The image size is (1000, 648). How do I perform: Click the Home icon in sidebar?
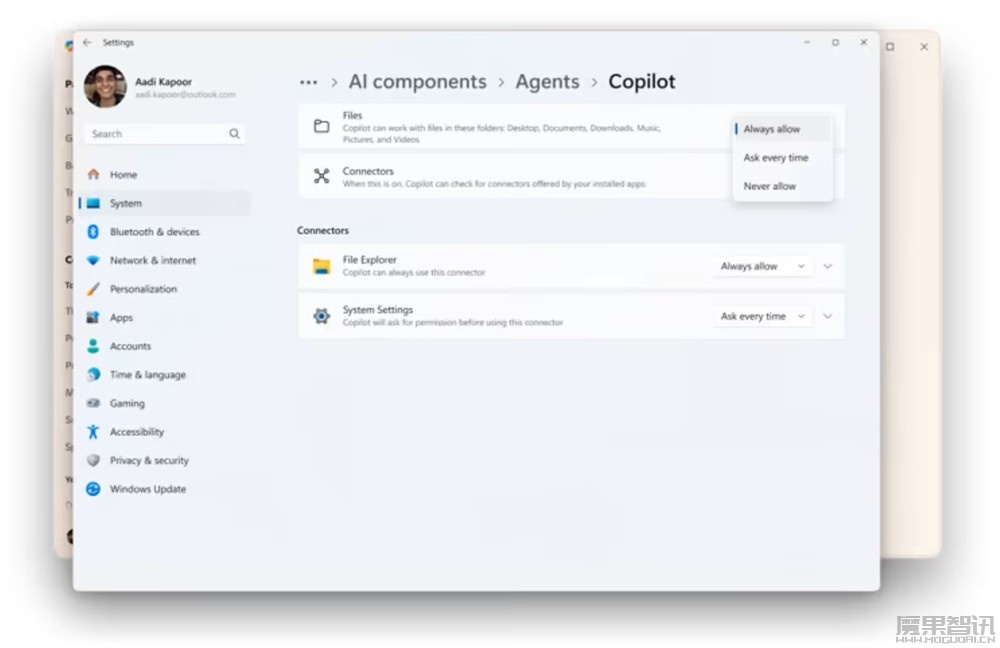pos(93,174)
